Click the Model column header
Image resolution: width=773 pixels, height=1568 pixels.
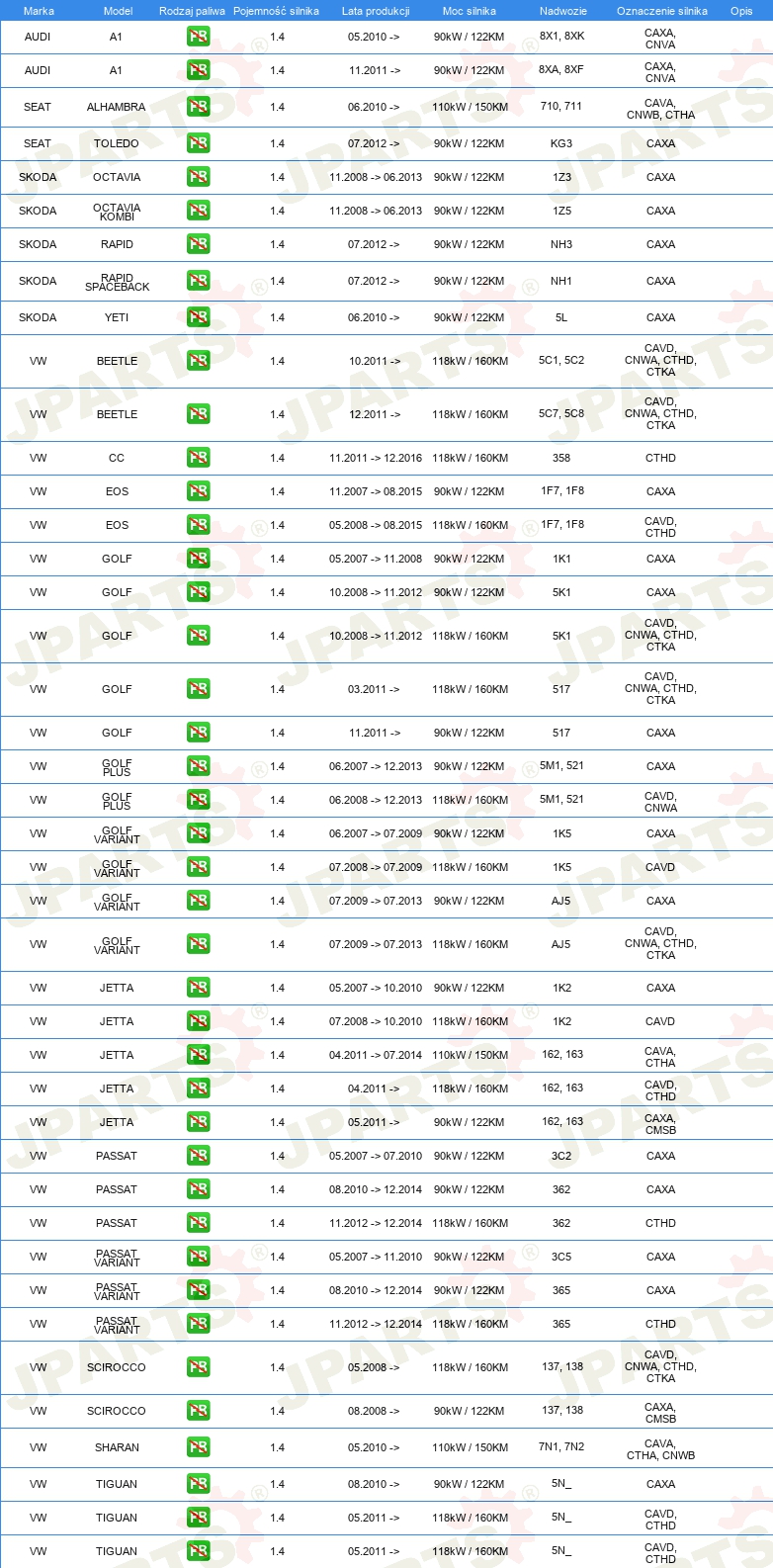coord(118,11)
